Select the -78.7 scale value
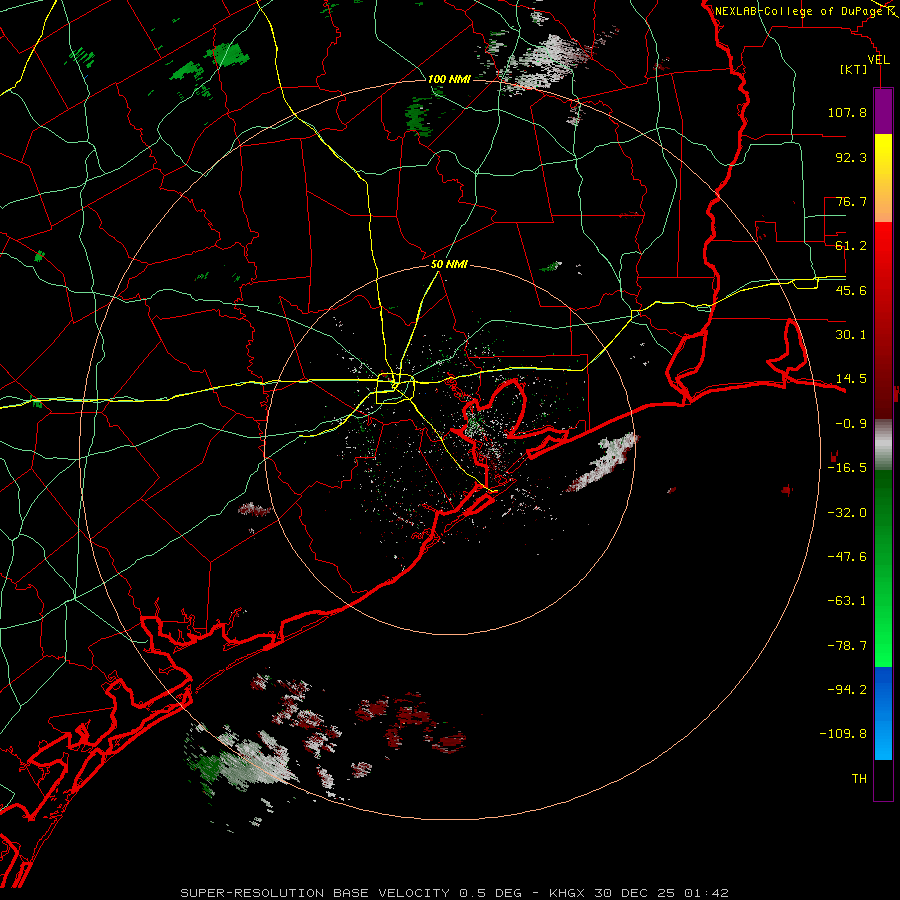The image size is (900, 900). point(847,646)
